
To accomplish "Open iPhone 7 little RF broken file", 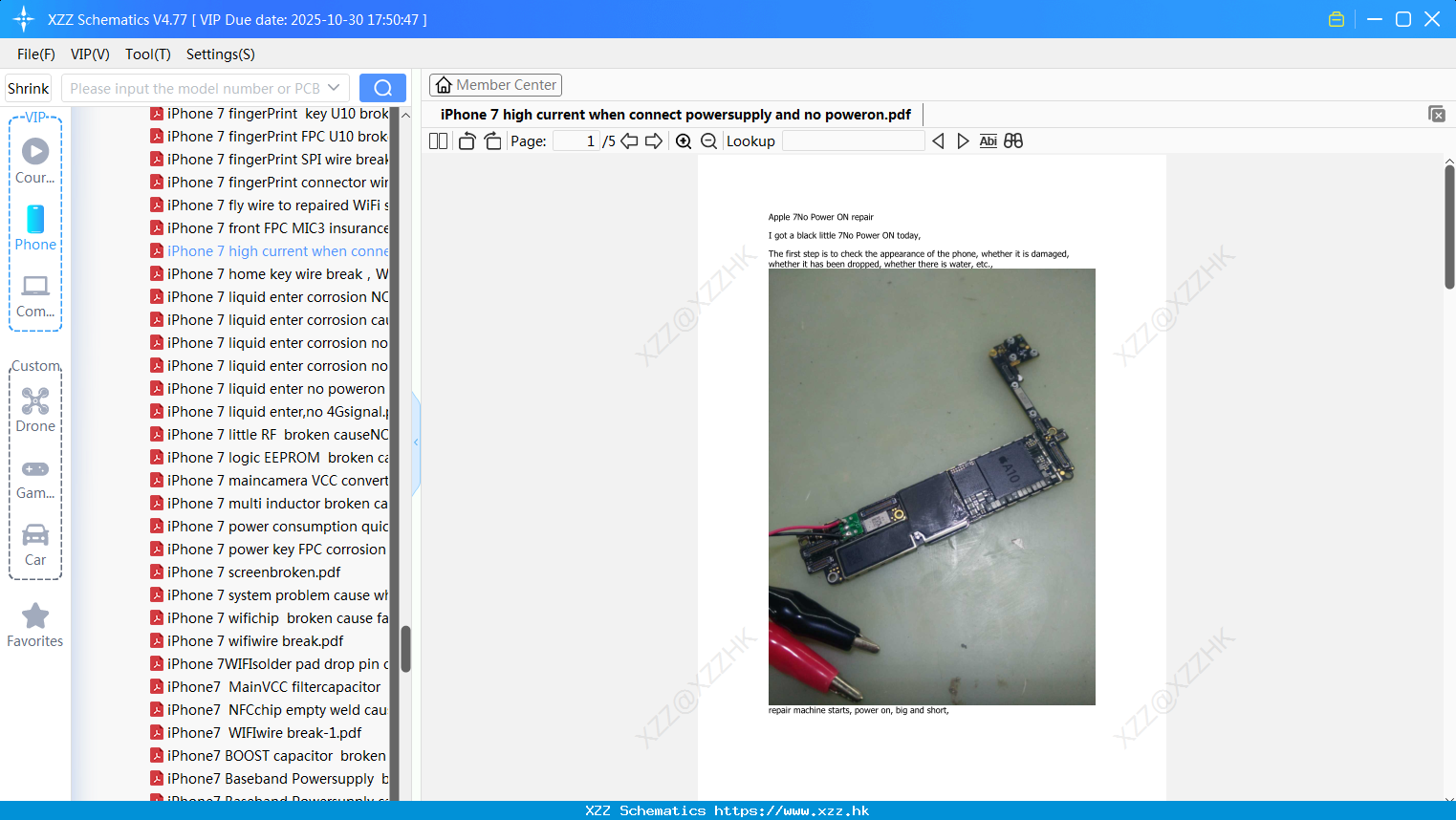I will tap(270, 435).
